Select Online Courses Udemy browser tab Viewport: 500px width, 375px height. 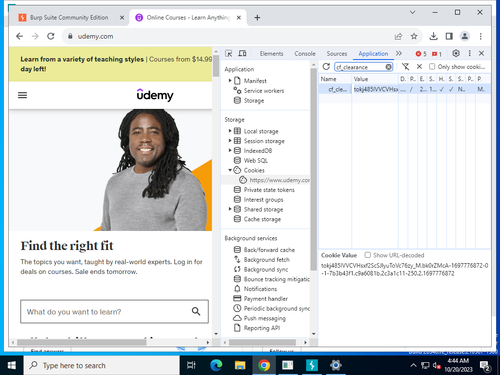point(188,17)
